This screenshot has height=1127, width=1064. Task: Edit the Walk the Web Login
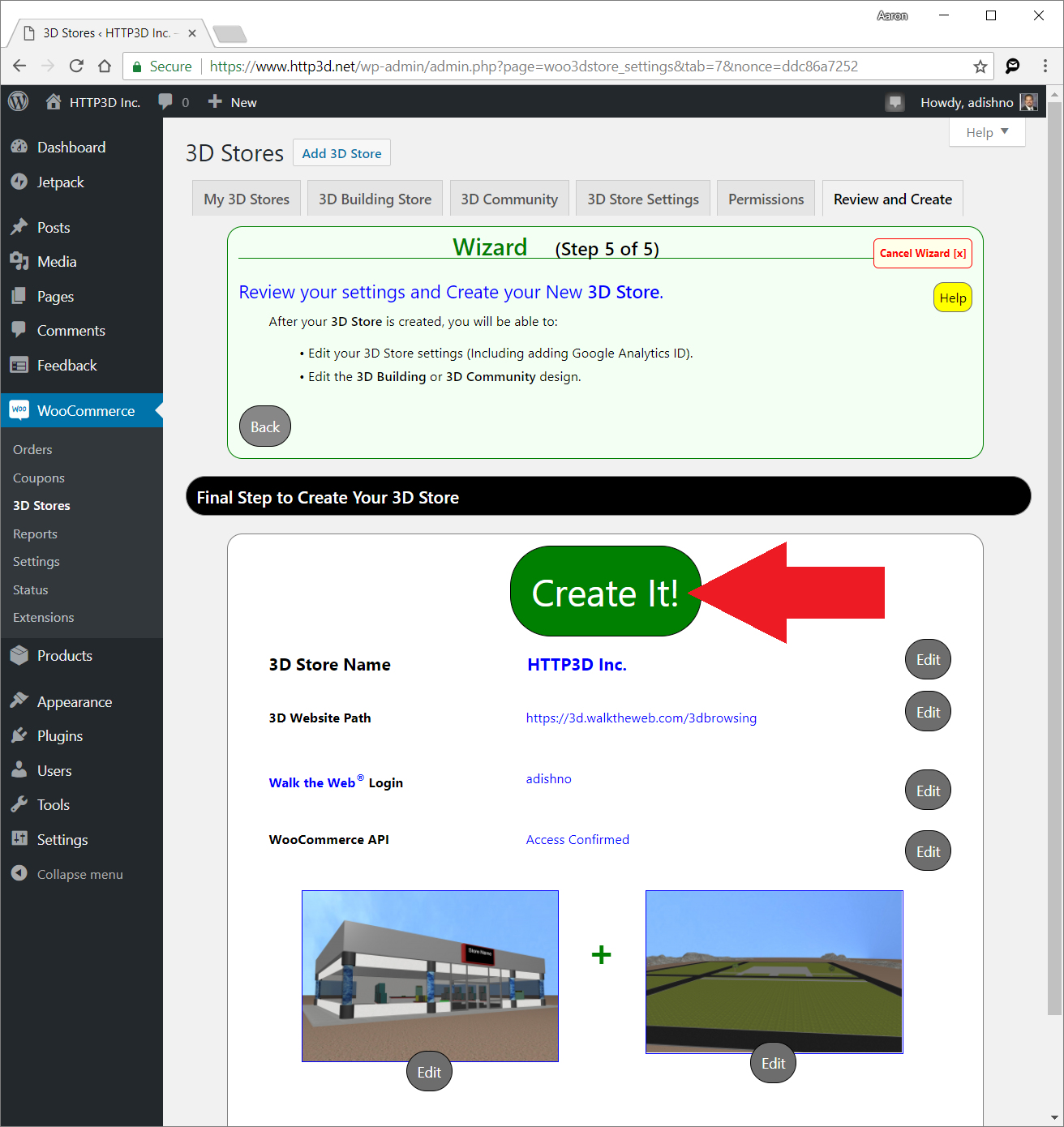(928, 791)
